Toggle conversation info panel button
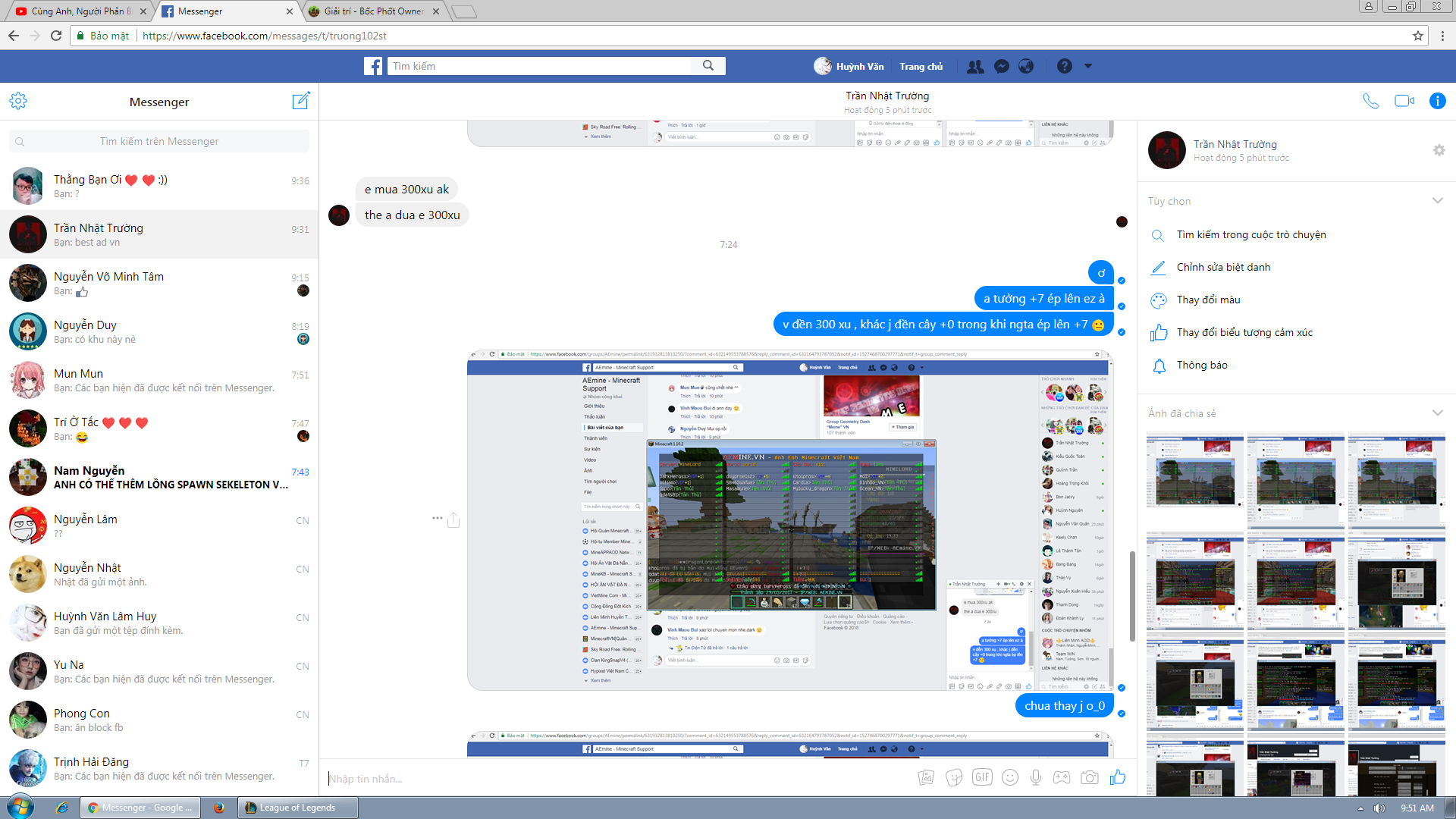The image size is (1456, 819). click(x=1437, y=101)
